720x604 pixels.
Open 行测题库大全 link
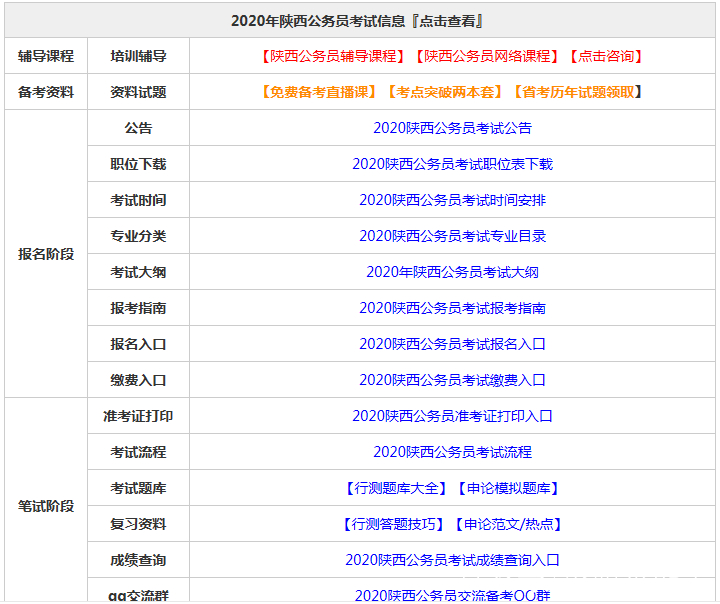pyautogui.click(x=396, y=488)
